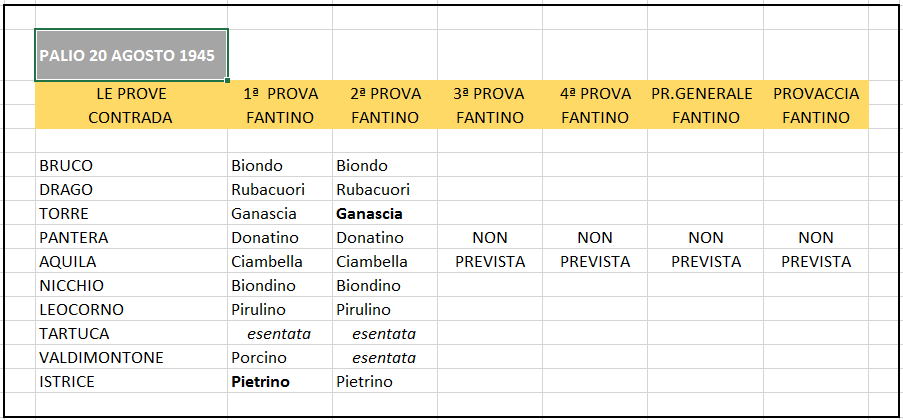The height and width of the screenshot is (420, 903).
Task: Select the NON cell under 4ª PROVA
Action: [595, 237]
